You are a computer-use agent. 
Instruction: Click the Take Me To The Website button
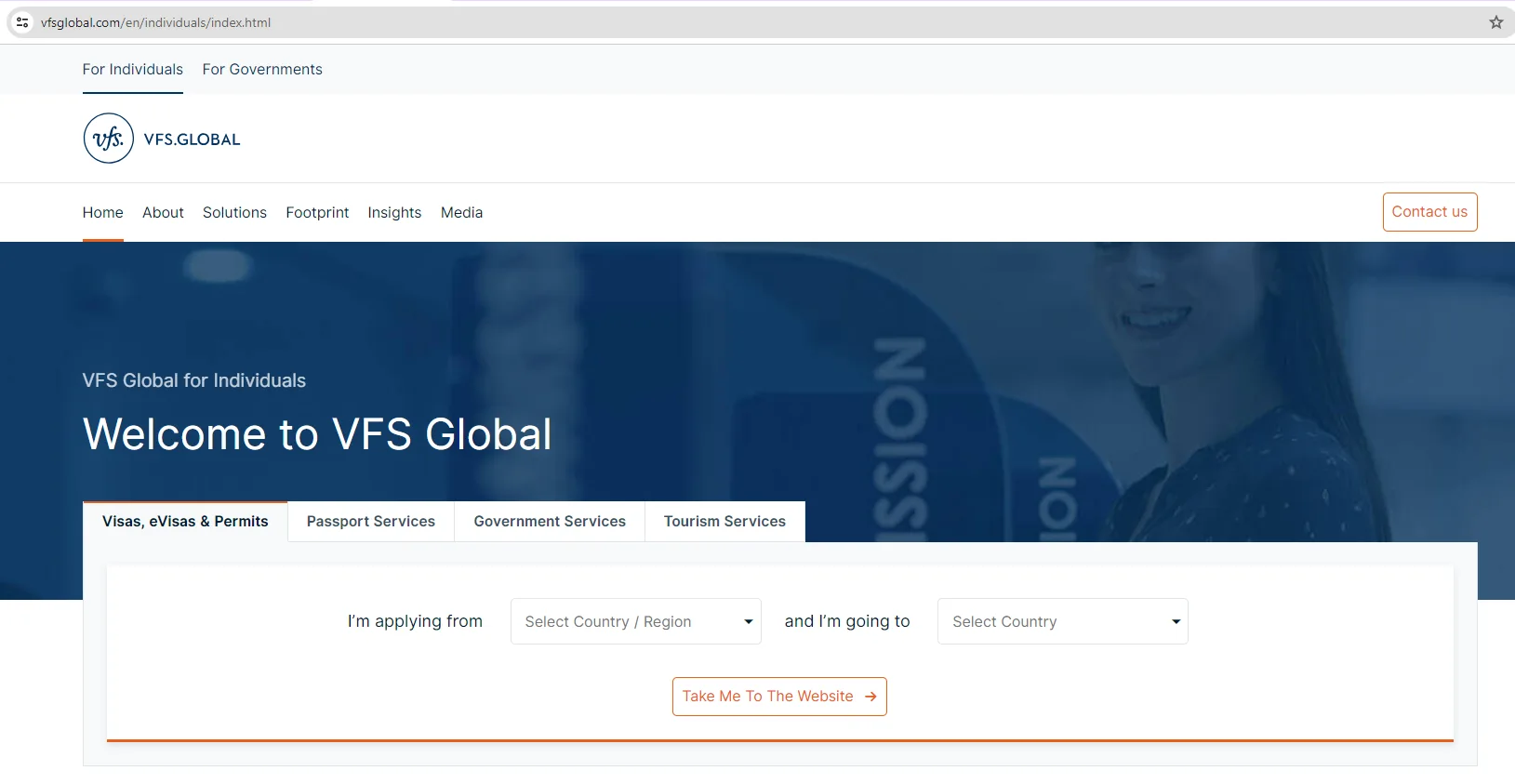pyautogui.click(x=779, y=697)
